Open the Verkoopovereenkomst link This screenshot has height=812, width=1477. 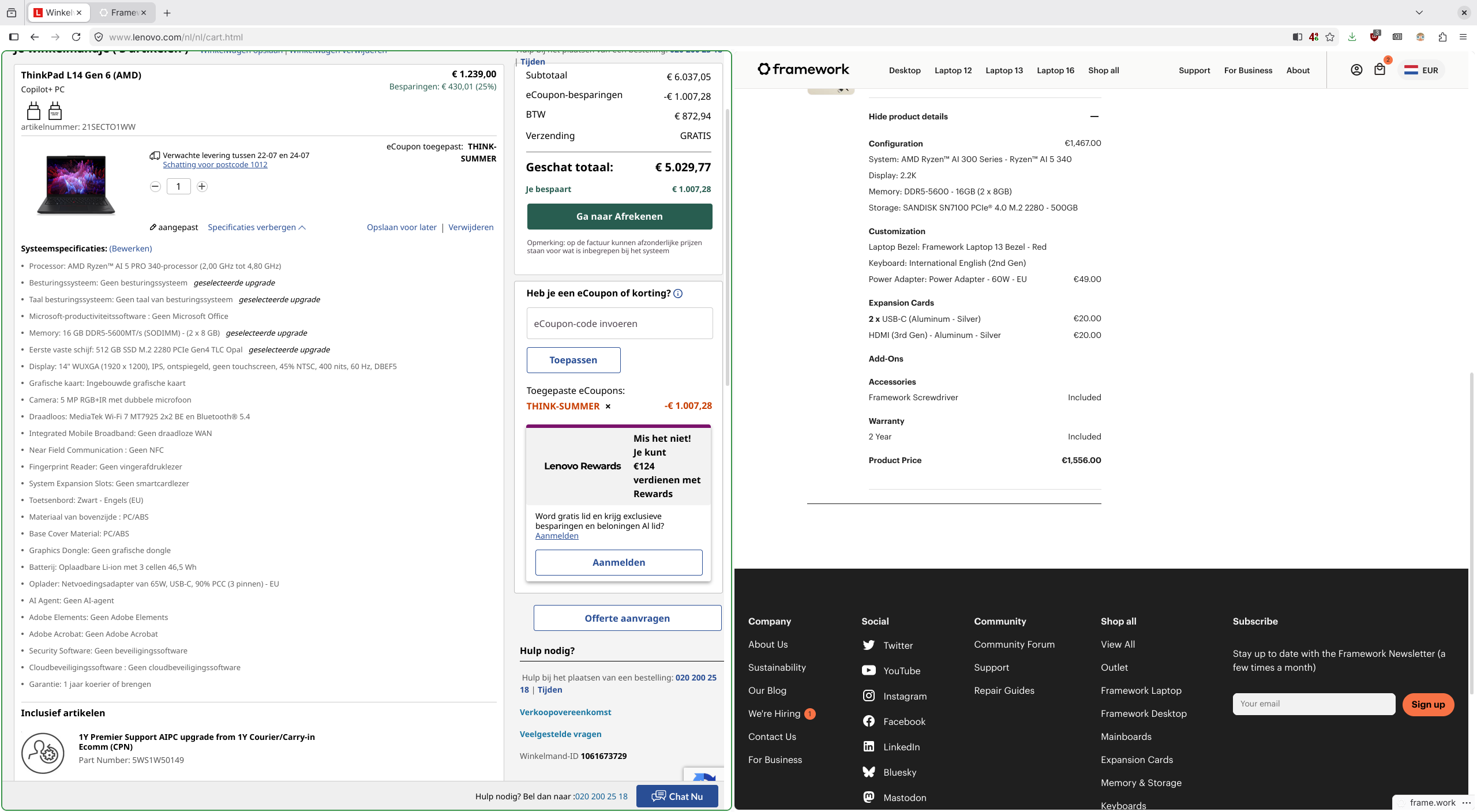565,712
